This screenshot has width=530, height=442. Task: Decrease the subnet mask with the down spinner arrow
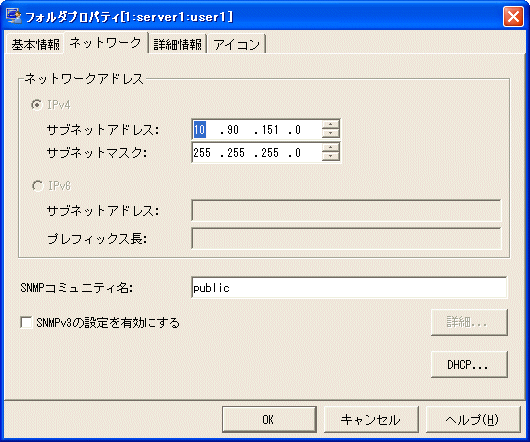coord(330,156)
